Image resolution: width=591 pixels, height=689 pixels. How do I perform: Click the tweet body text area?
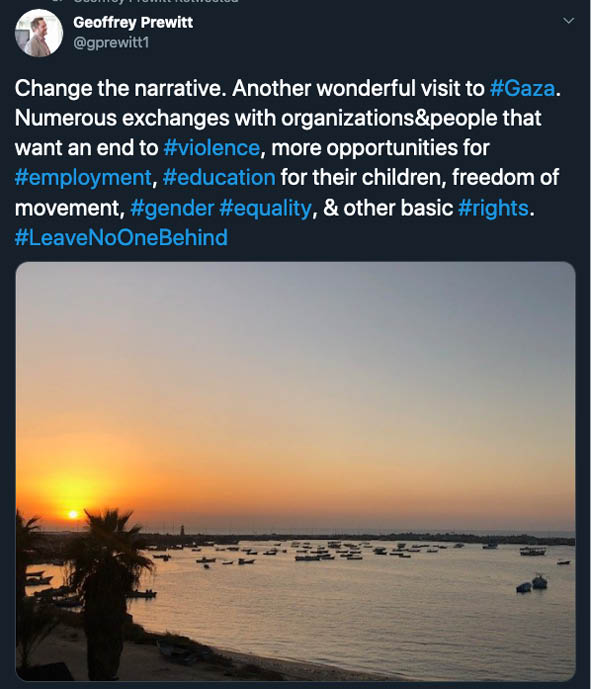(x=287, y=163)
